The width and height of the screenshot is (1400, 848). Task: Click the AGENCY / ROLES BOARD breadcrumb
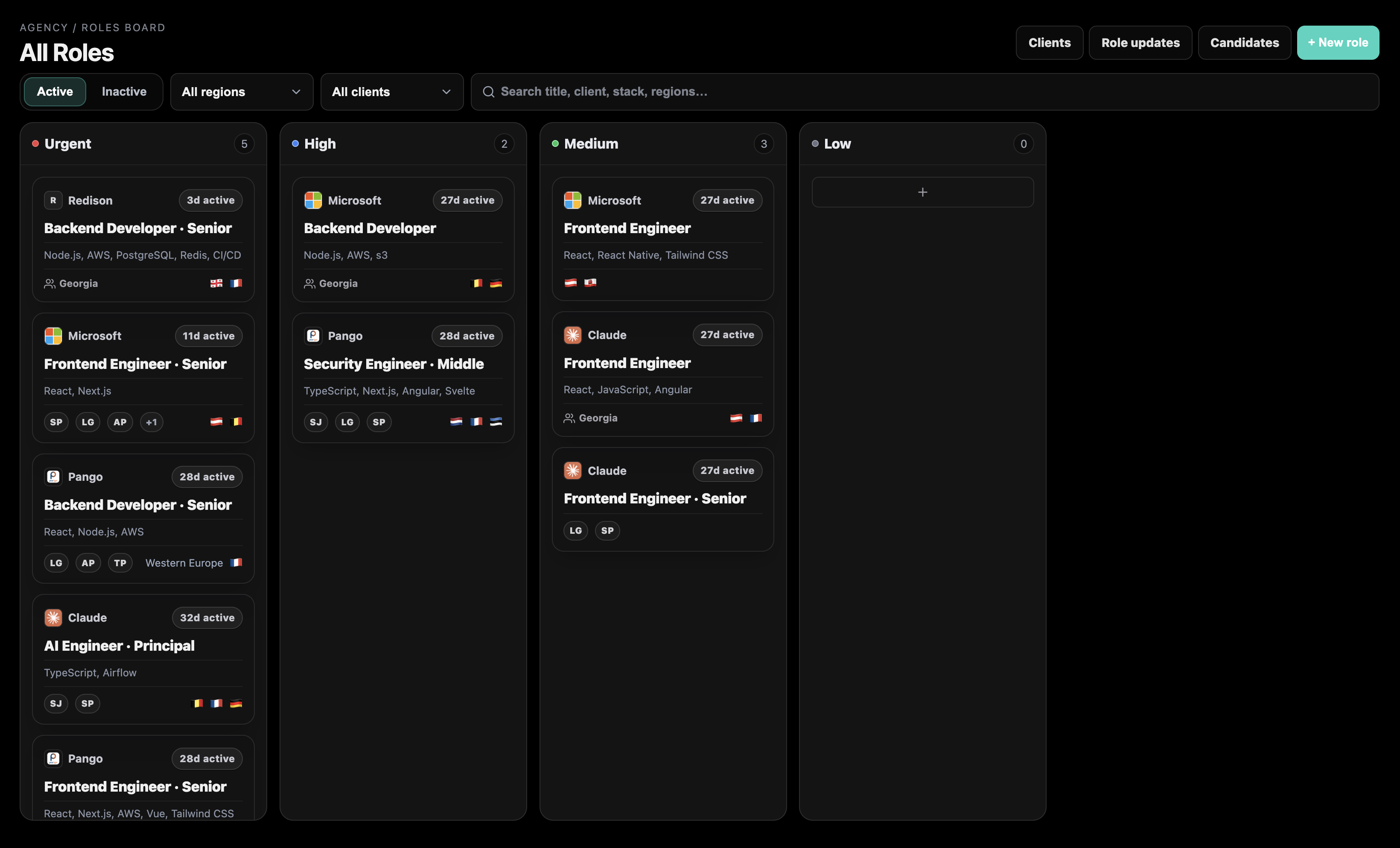93,27
